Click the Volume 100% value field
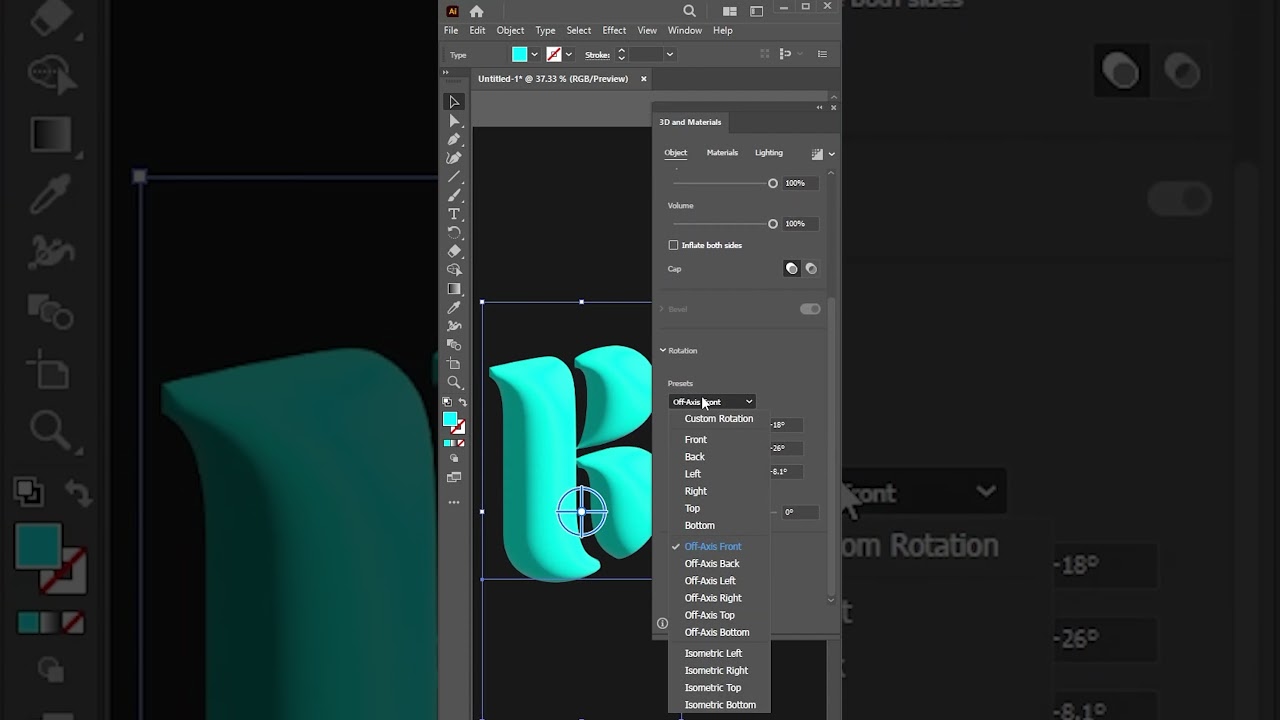Image resolution: width=1280 pixels, height=720 pixels. click(800, 224)
